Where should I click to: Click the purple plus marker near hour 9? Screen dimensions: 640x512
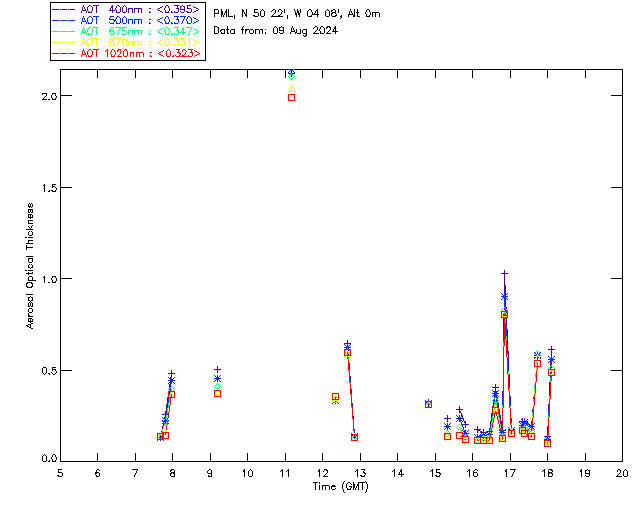(x=218, y=370)
